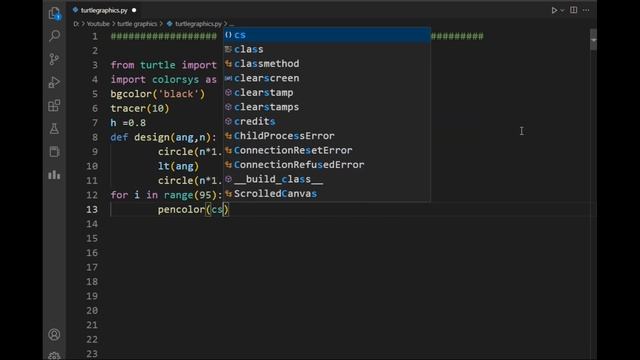Click line number 14 in gutter
This screenshot has height=360, width=640.
pyautogui.click(x=92, y=224)
